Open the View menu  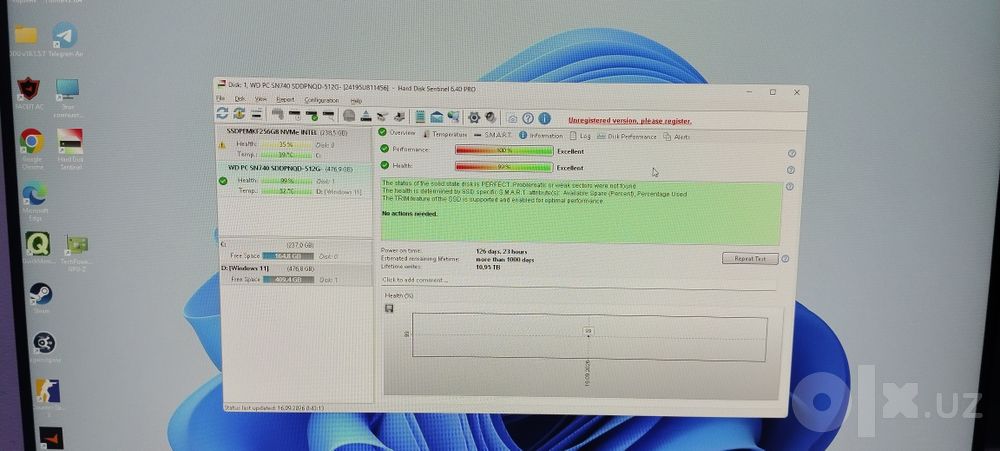coord(261,100)
